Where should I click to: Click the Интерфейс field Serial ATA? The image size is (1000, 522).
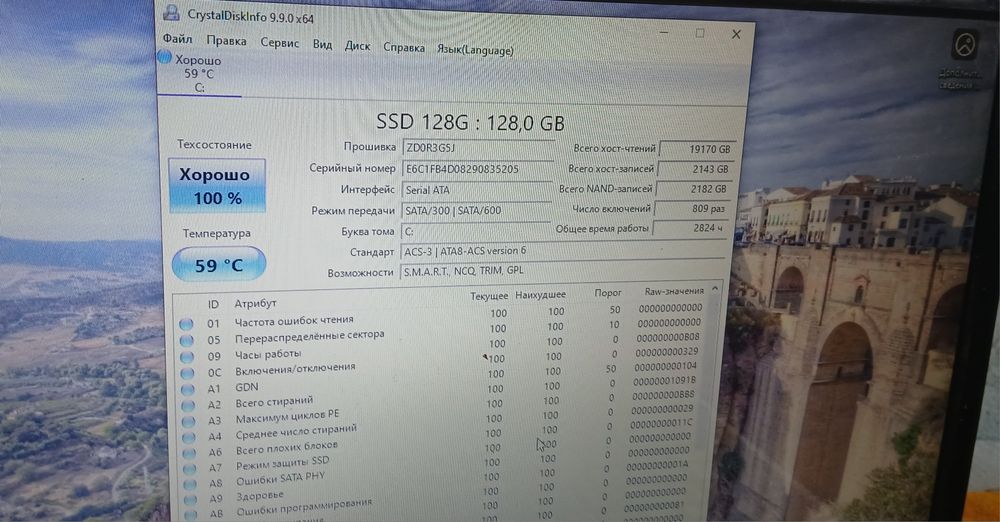[476, 190]
